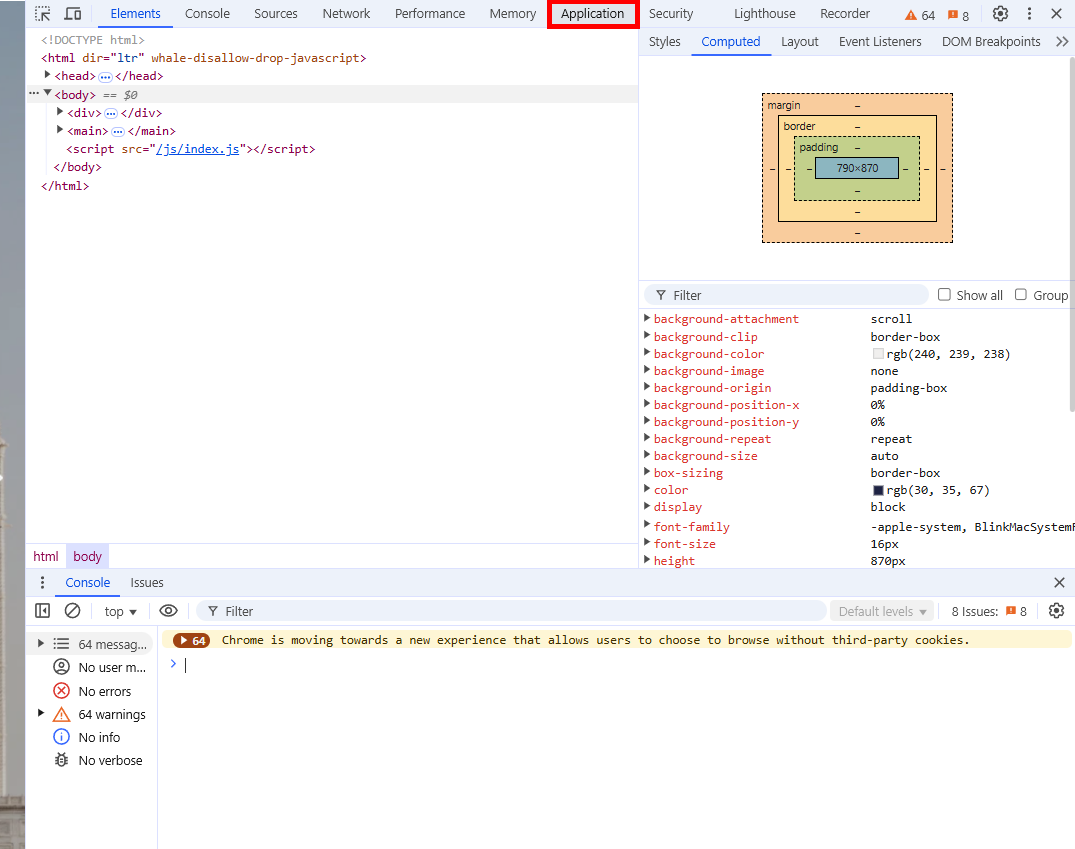Switch to the Application tab
The width and height of the screenshot is (1075, 849).
pyautogui.click(x=592, y=14)
